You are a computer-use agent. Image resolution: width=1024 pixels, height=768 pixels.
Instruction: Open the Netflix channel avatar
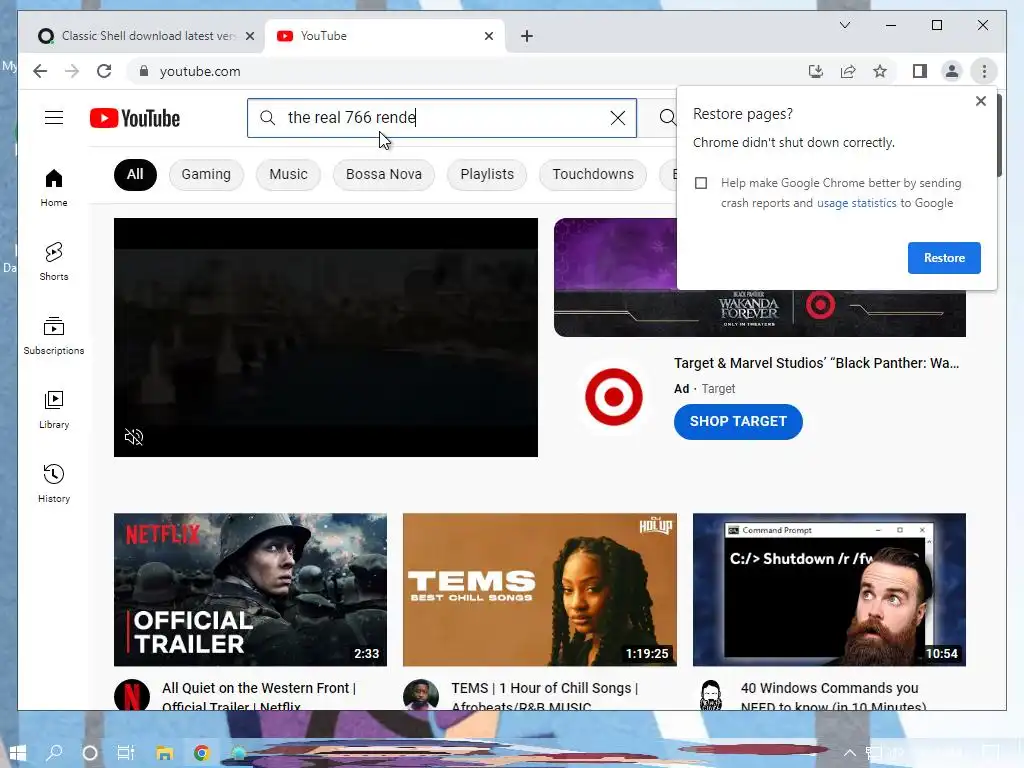point(132,696)
